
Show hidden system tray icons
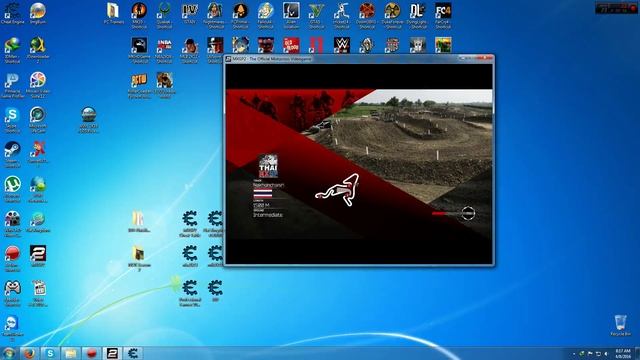(574, 354)
